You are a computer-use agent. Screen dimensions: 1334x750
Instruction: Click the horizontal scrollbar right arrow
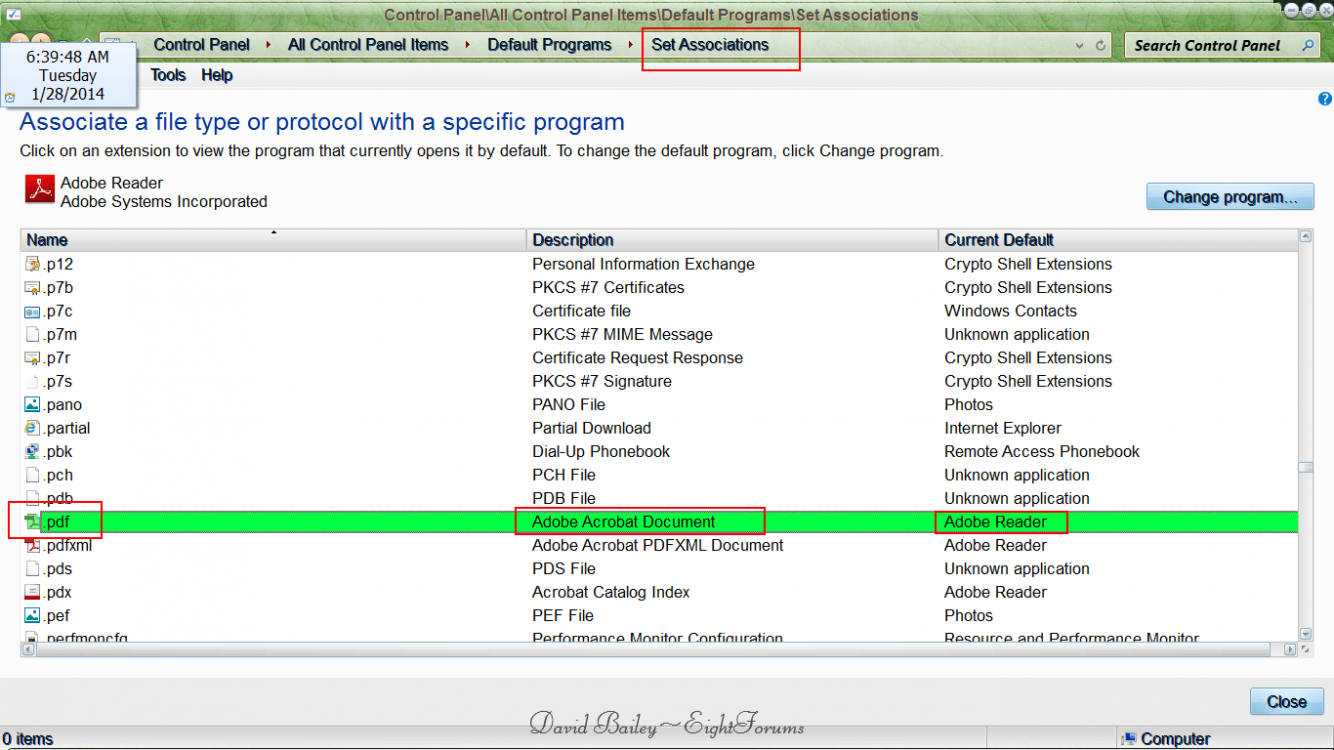tap(1290, 650)
